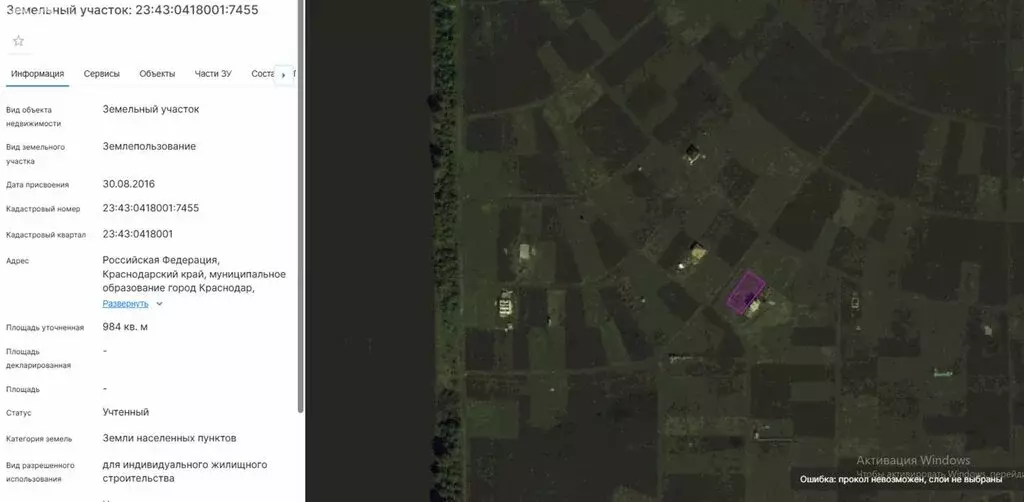The image size is (1024, 502).
Task: Open the partially hidden Соста… tab
Action: pyautogui.click(x=261, y=74)
